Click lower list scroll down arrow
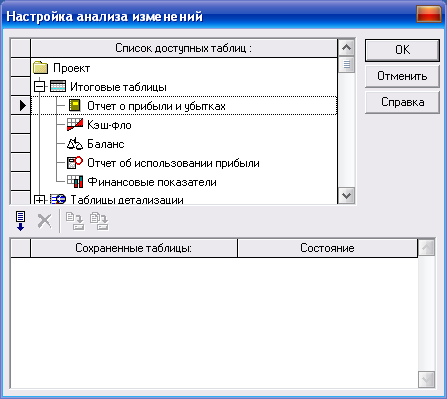This screenshot has width=447, height=399. point(426,379)
